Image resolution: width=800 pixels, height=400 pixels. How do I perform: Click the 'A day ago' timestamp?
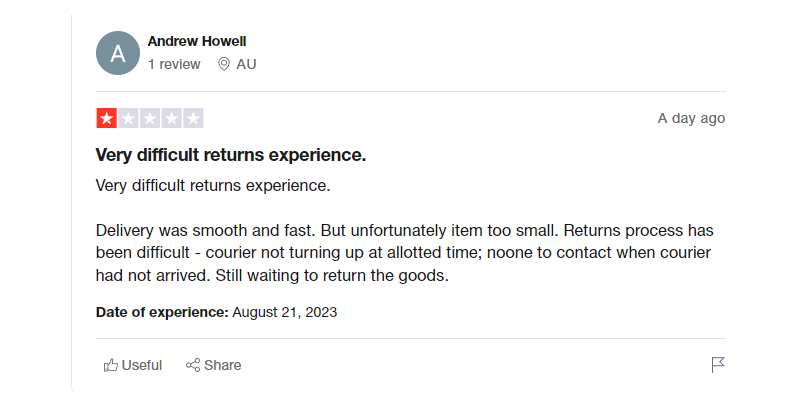point(691,118)
